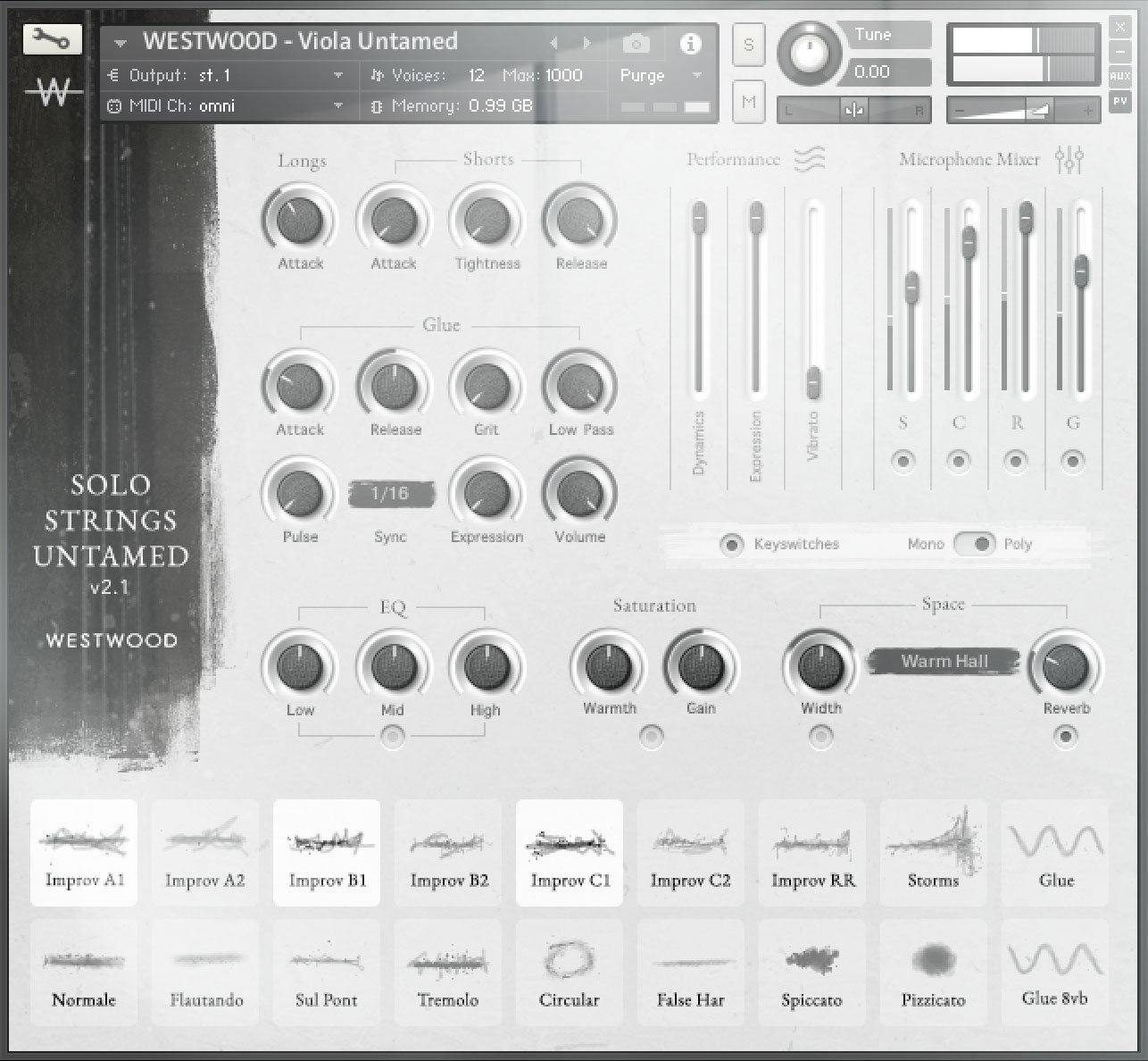Select the Improv RR articulation
Viewport: 1148px width, 1061px height.
[812, 852]
